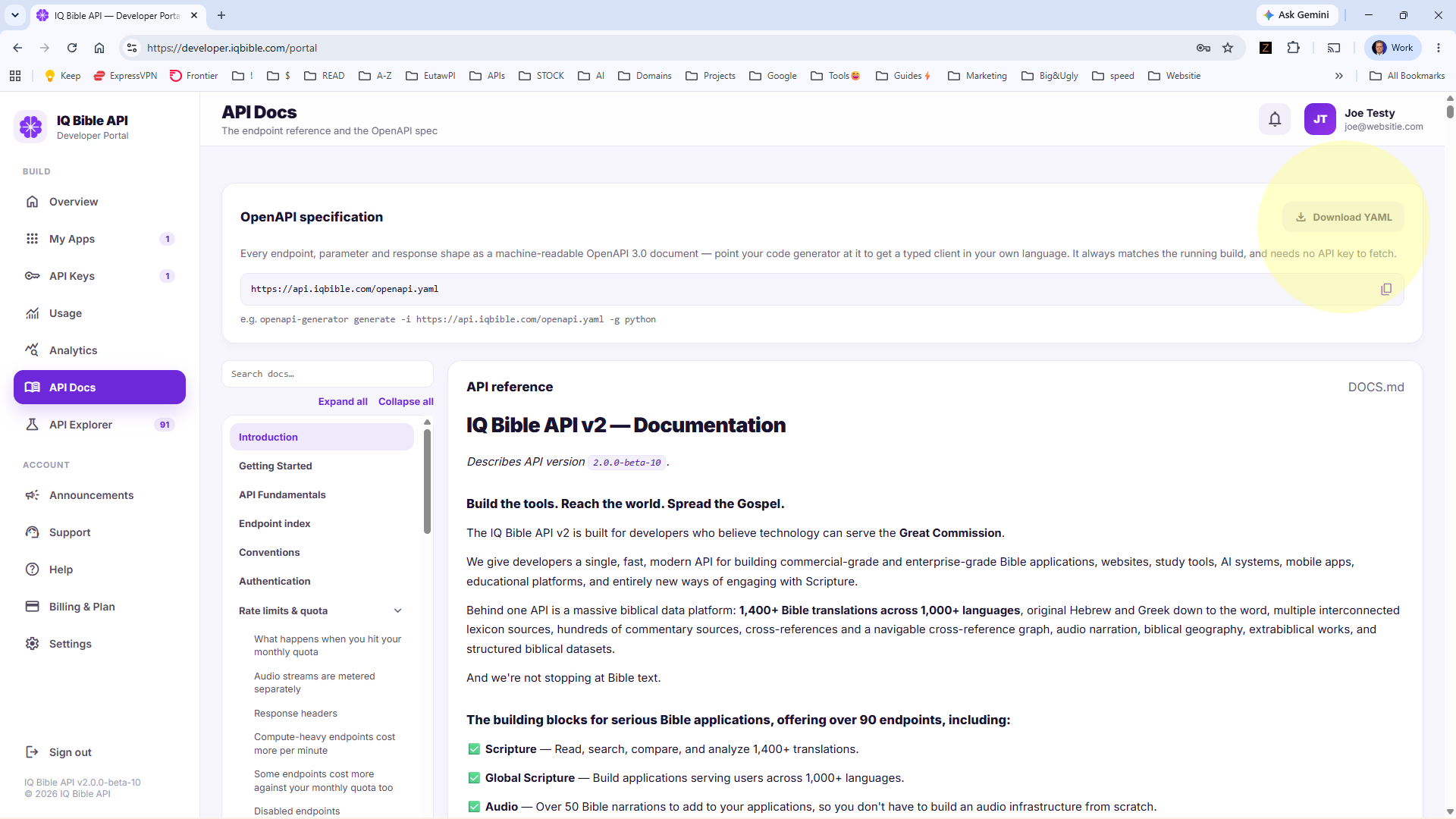The image size is (1456, 819).
Task: Open the Tools bookmark folder
Action: coord(836,76)
